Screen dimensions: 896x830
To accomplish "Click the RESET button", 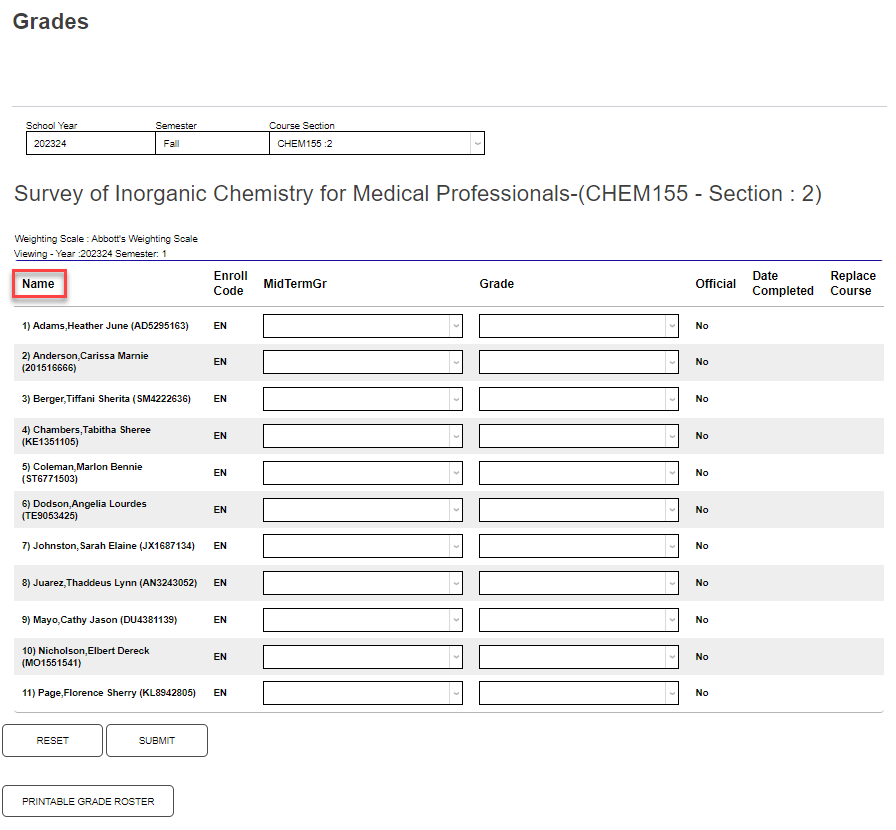I will click(52, 740).
